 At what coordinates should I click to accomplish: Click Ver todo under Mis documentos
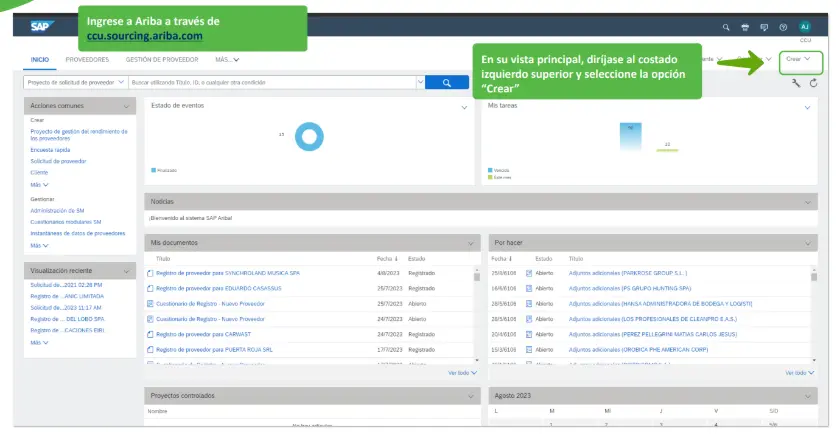coord(462,373)
